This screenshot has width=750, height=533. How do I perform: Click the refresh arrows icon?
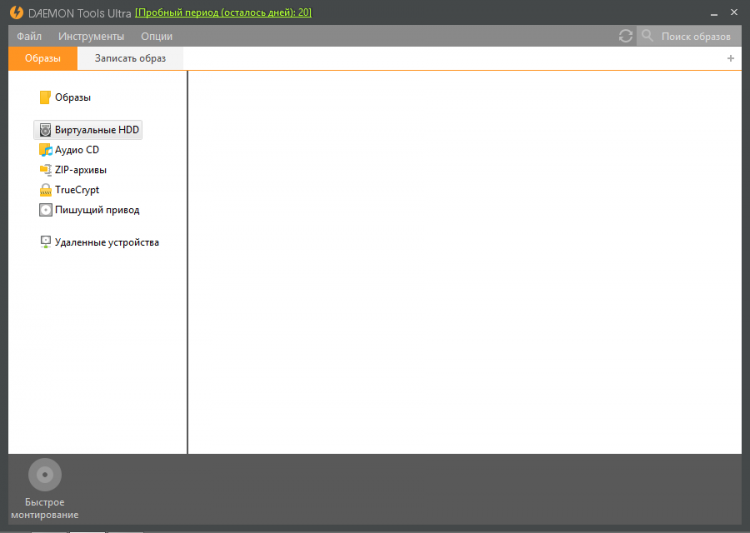(x=626, y=36)
